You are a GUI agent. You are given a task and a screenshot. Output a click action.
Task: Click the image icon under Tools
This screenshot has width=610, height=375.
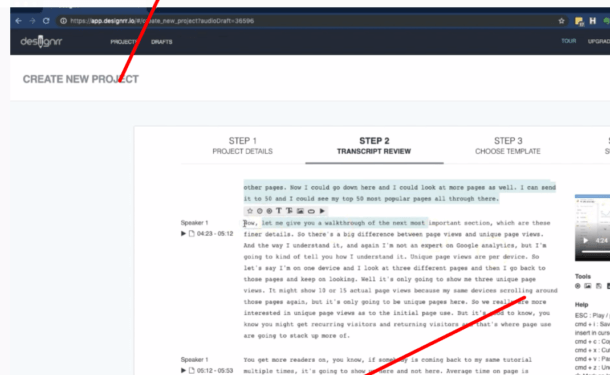point(588,286)
